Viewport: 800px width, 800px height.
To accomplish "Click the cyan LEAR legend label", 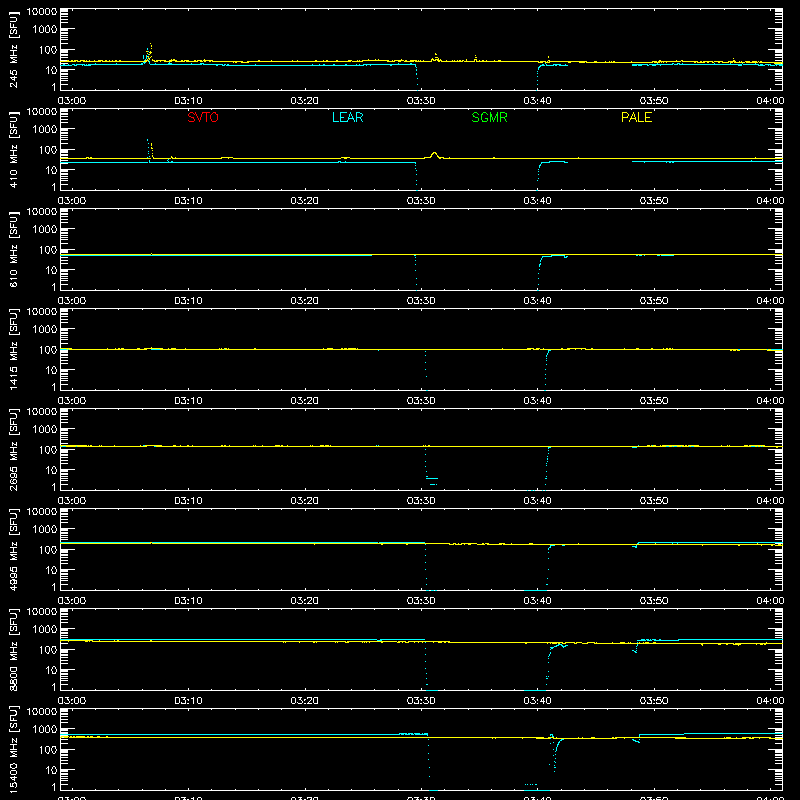I will point(347,117).
